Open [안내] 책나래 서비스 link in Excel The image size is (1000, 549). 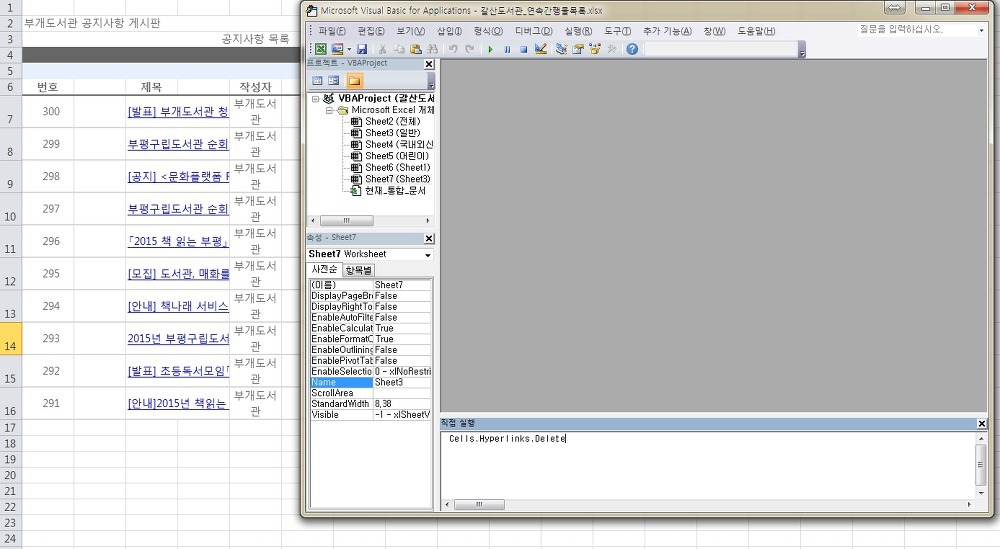pos(178,306)
